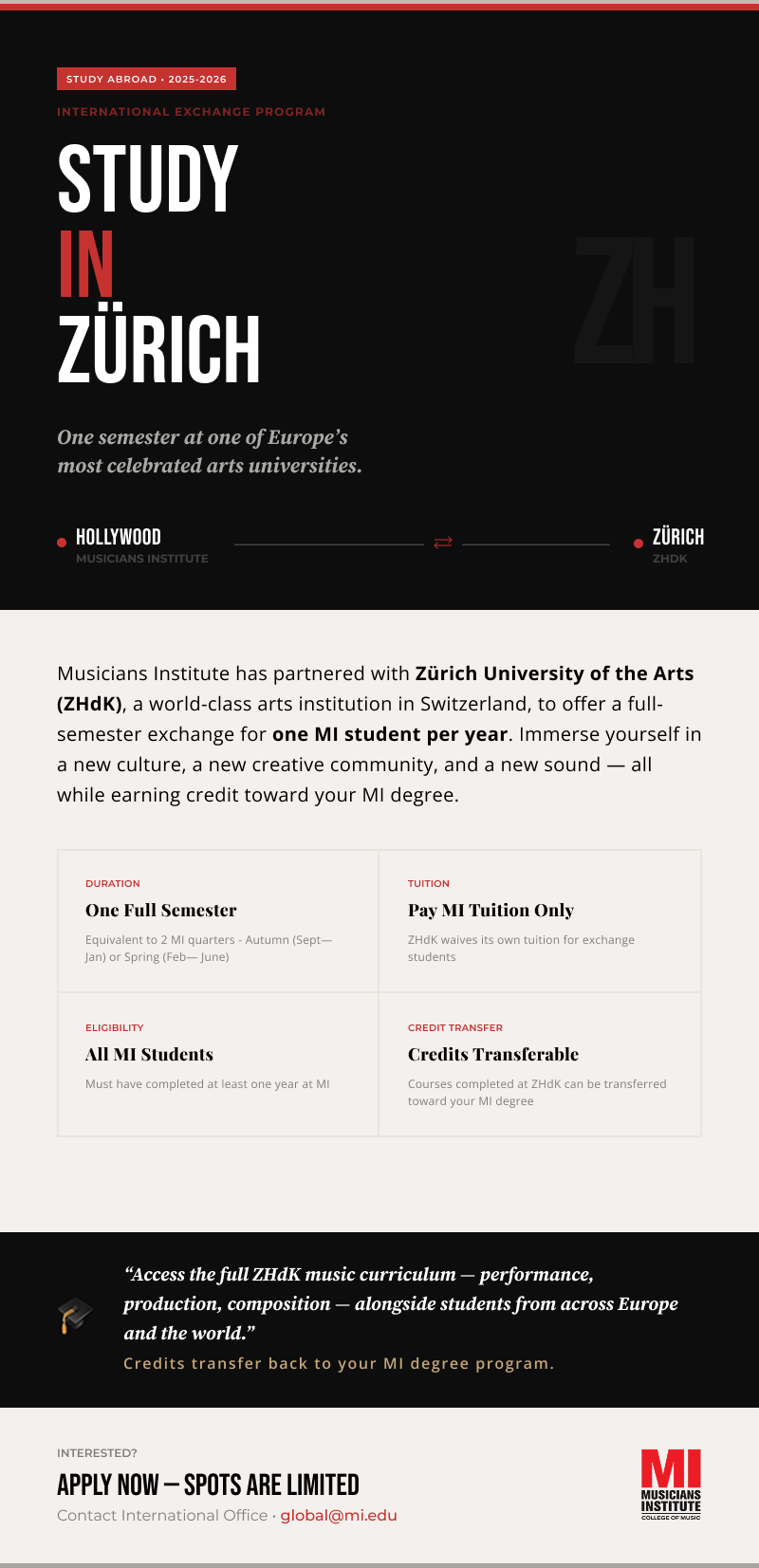Image resolution: width=759 pixels, height=1568 pixels.
Task: Click the International Exchange Program label
Action: pos(191,112)
